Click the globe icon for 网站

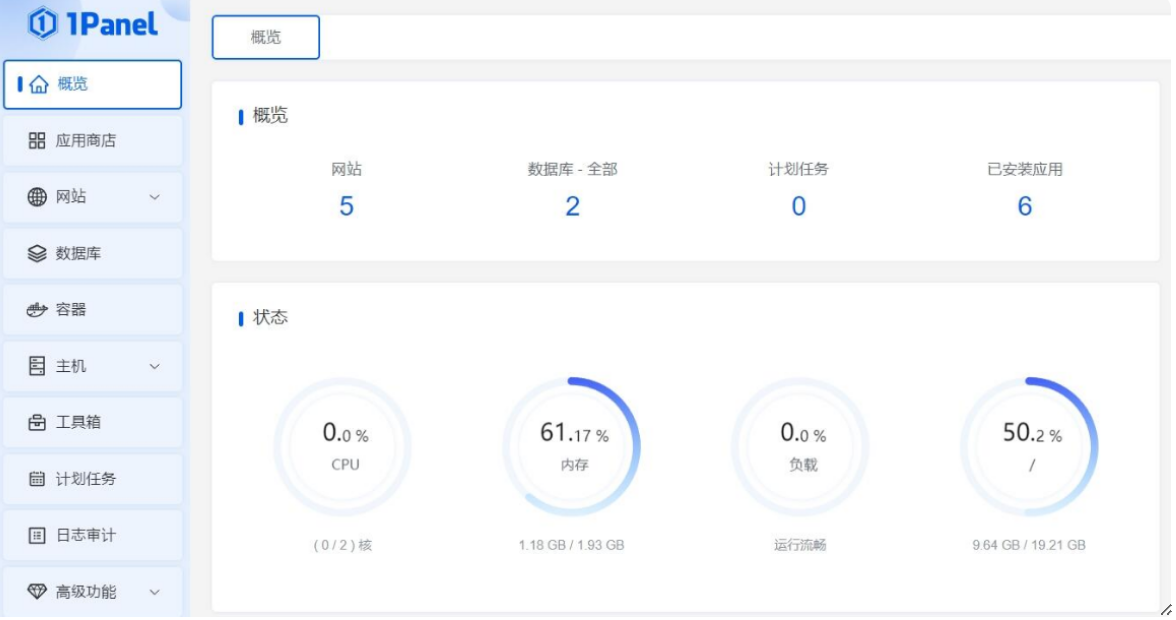coord(37,197)
